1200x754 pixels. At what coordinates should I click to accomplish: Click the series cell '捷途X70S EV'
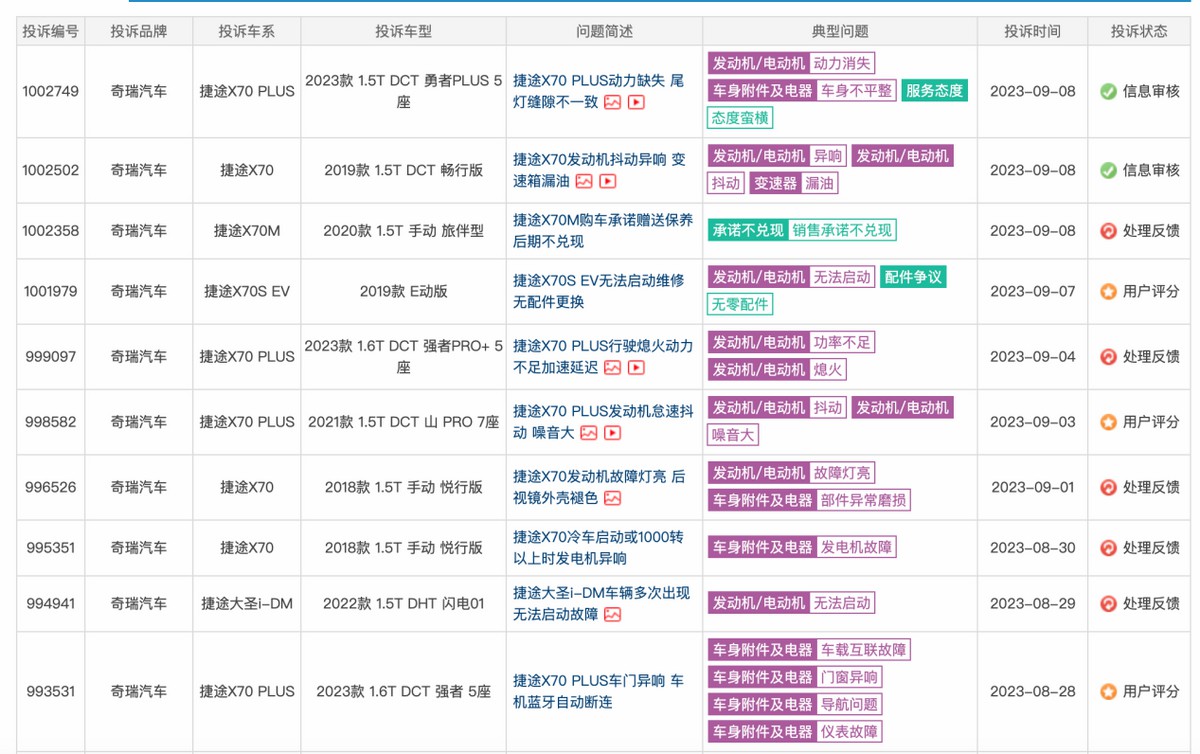[247, 292]
